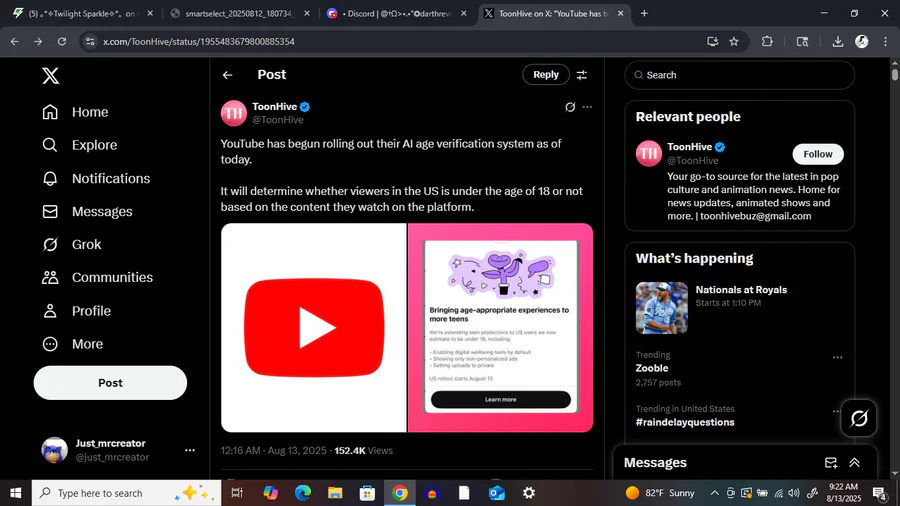This screenshot has height=506, width=900.
Task: Open Profile from the sidebar
Action: point(76,311)
